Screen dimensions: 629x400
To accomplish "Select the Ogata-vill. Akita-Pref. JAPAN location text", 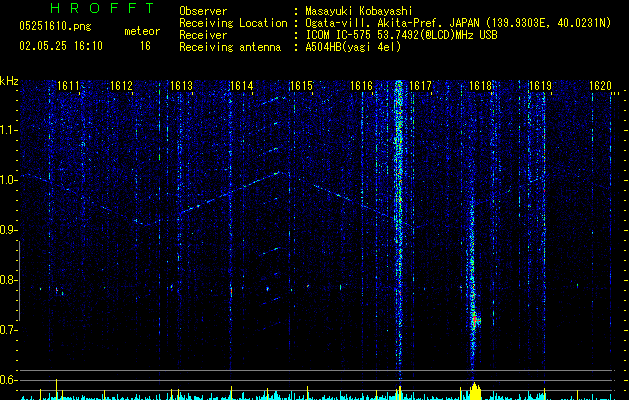I will [x=458, y=23].
